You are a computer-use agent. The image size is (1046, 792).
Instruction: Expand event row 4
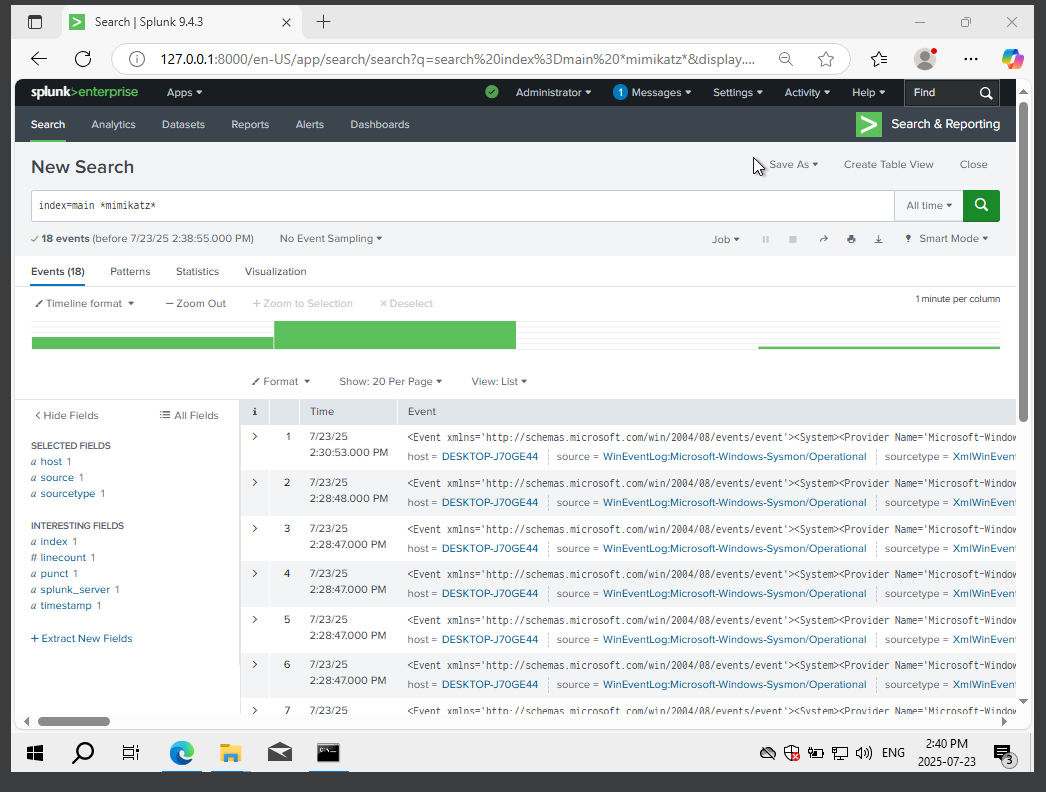point(255,574)
